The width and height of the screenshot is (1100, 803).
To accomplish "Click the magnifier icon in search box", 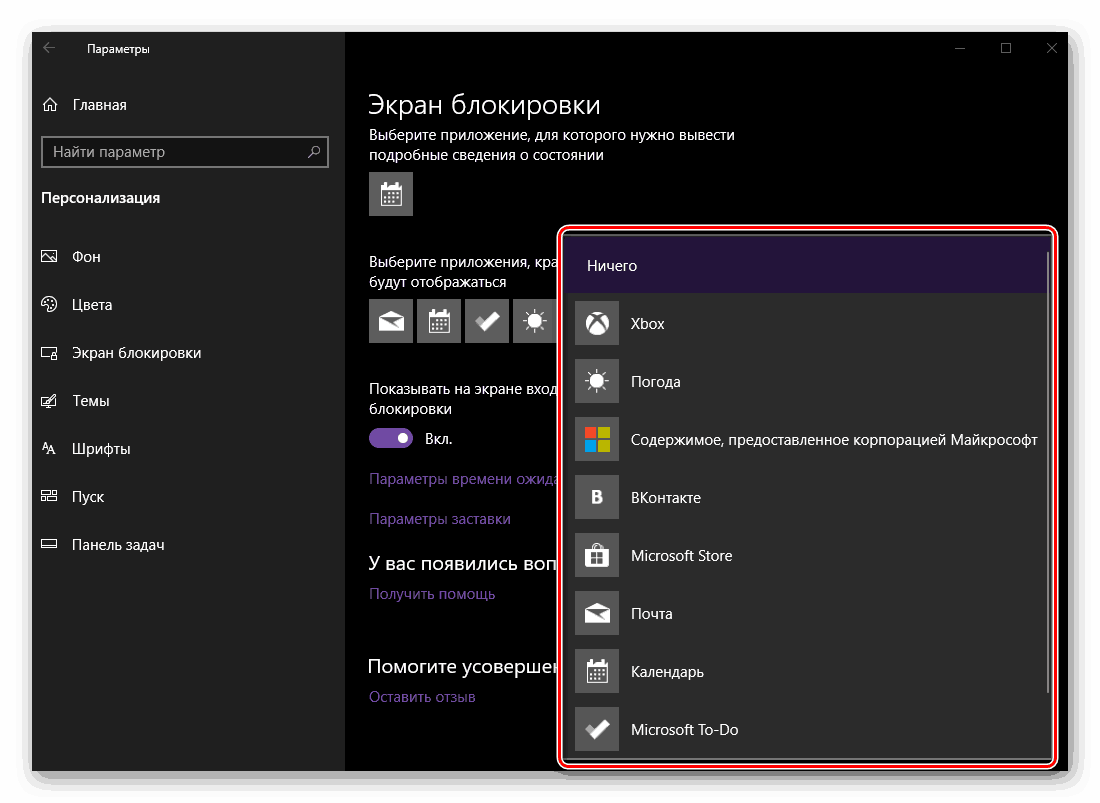I will [x=314, y=151].
